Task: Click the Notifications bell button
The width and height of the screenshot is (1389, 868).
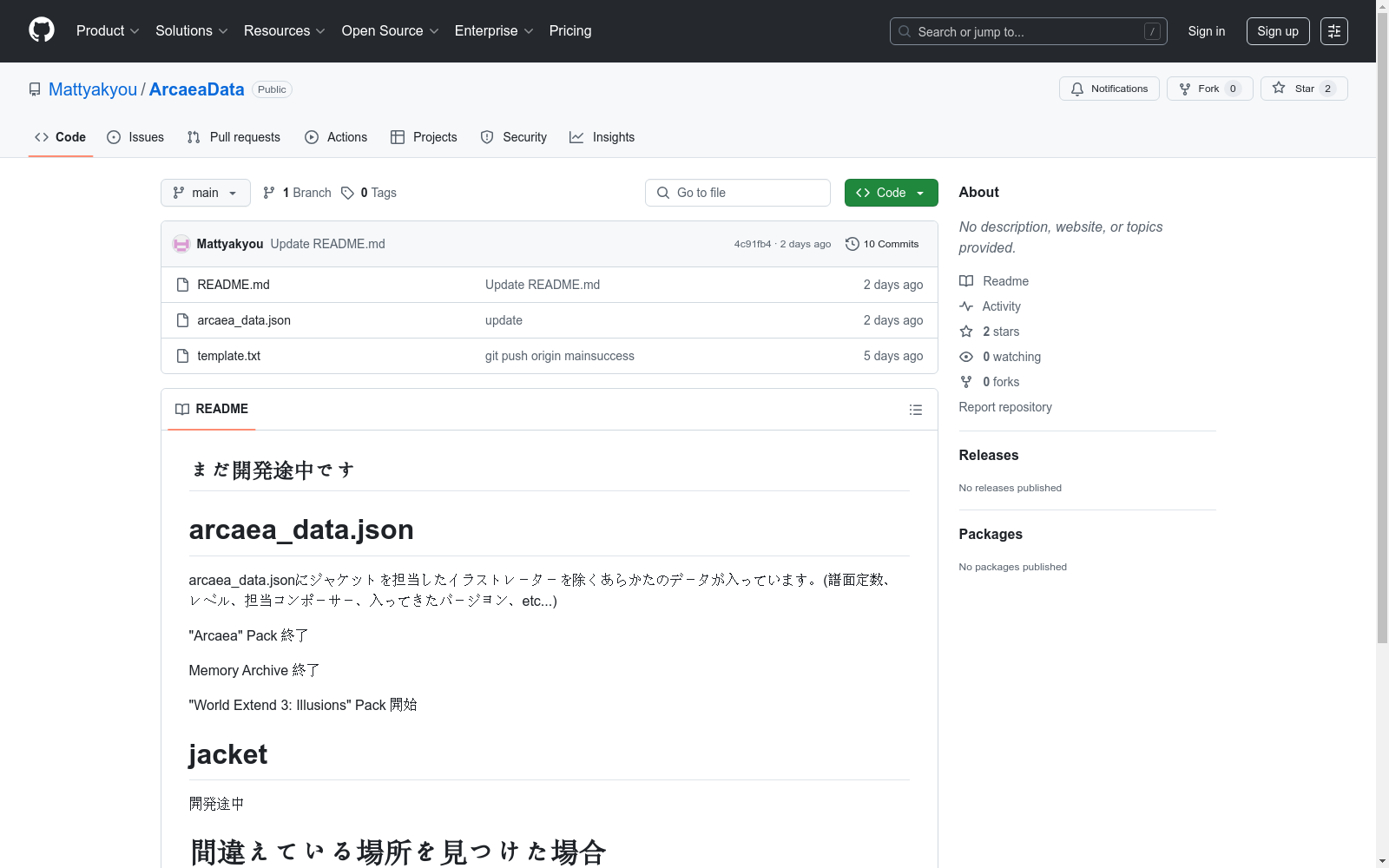Action: (x=1109, y=89)
